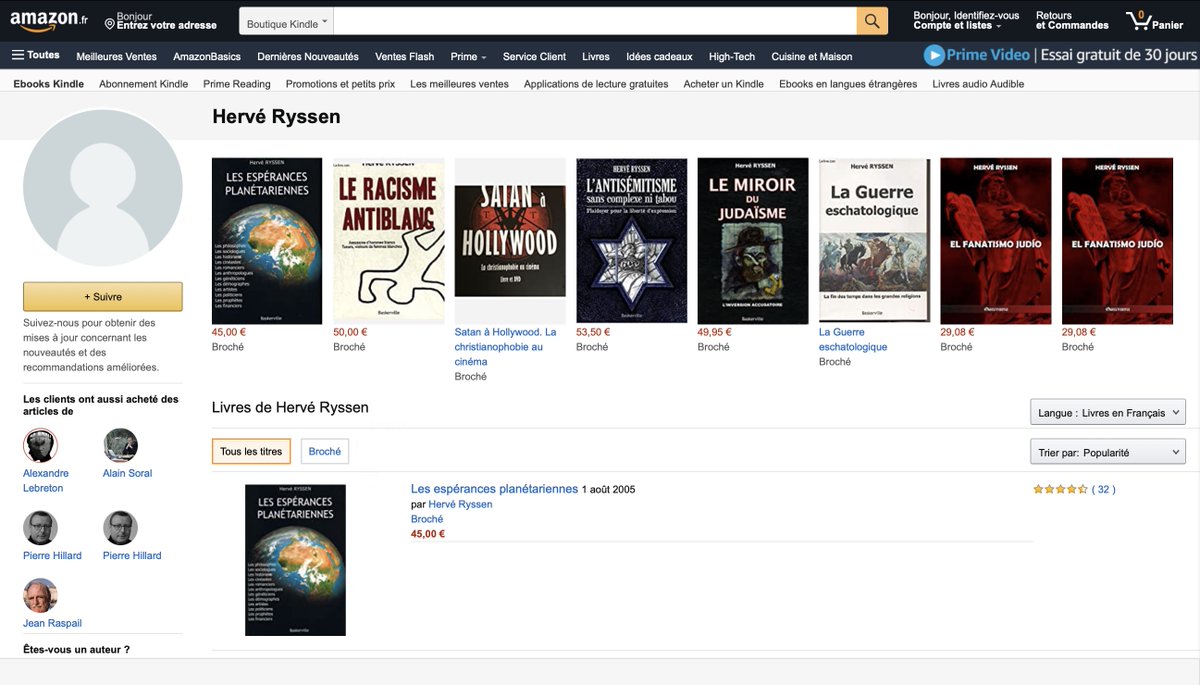This screenshot has height=685, width=1200.
Task: Click the + Suivre follow button
Action: point(103,297)
